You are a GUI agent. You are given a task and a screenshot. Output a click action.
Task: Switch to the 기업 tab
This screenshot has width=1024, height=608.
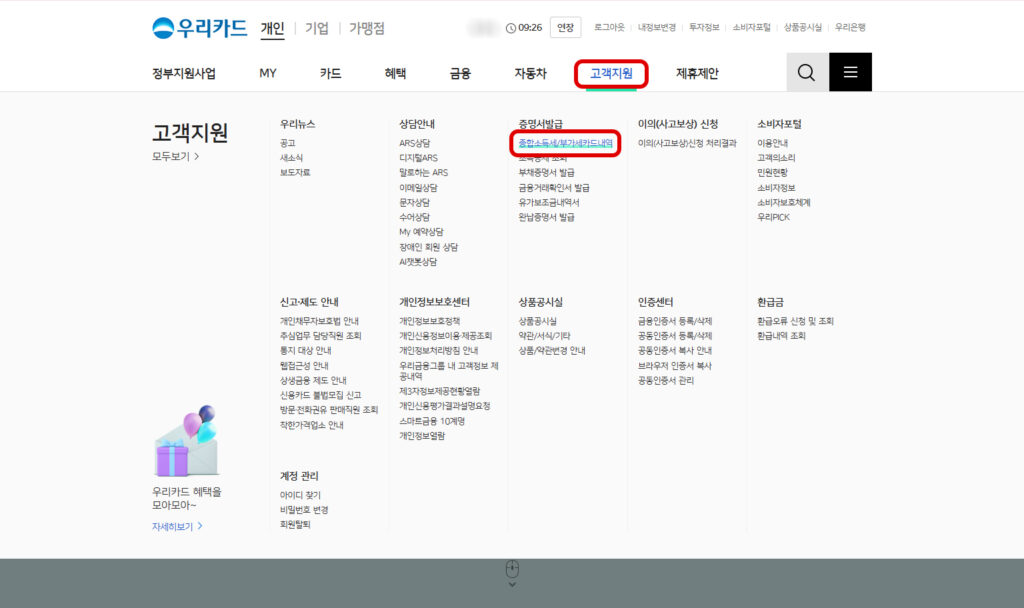[316, 28]
